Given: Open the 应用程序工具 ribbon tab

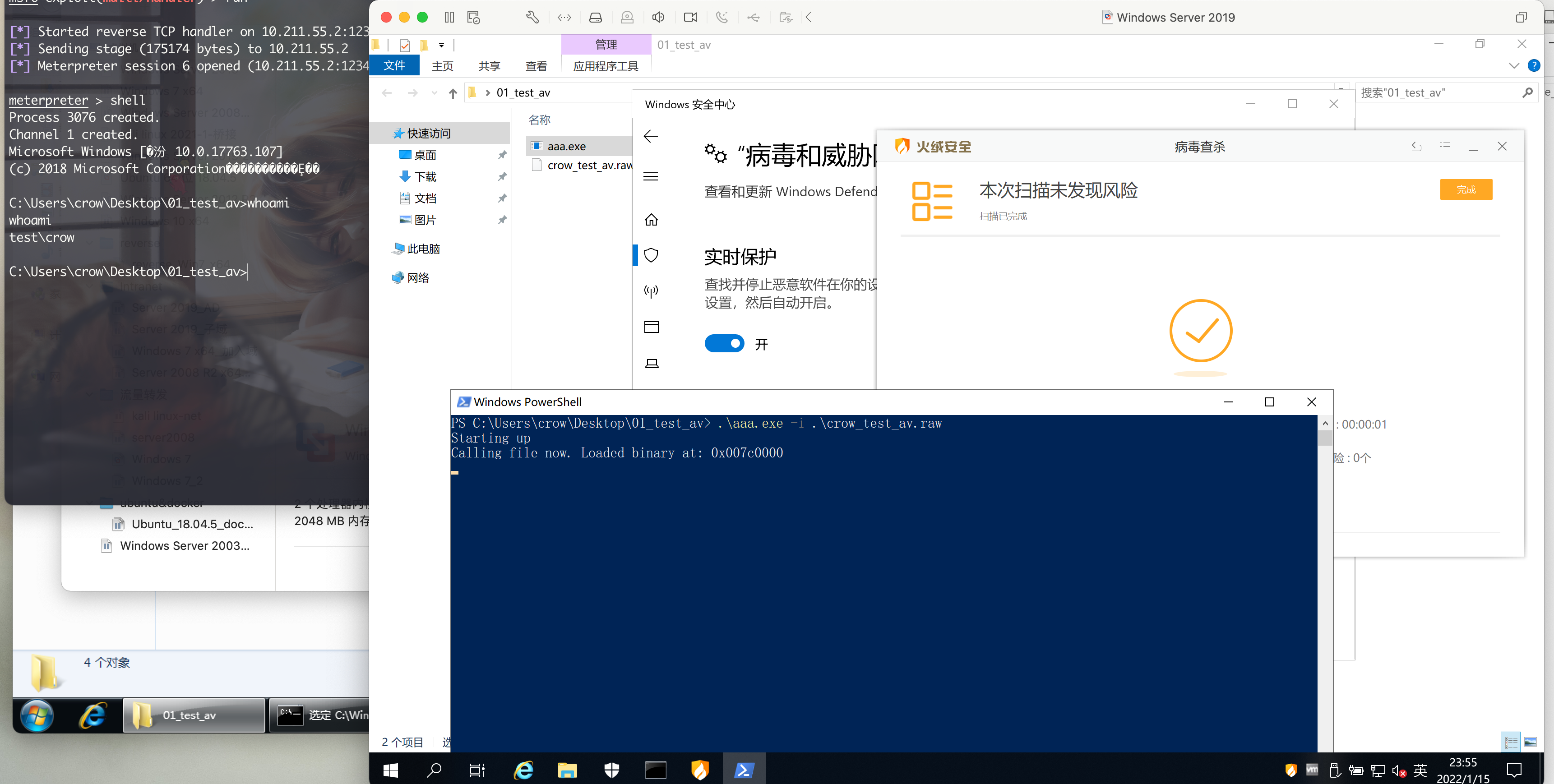Looking at the screenshot, I should tap(605, 66).
